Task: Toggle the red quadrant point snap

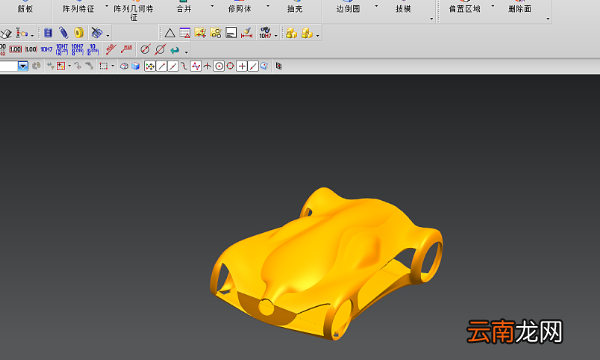Action: pos(230,66)
